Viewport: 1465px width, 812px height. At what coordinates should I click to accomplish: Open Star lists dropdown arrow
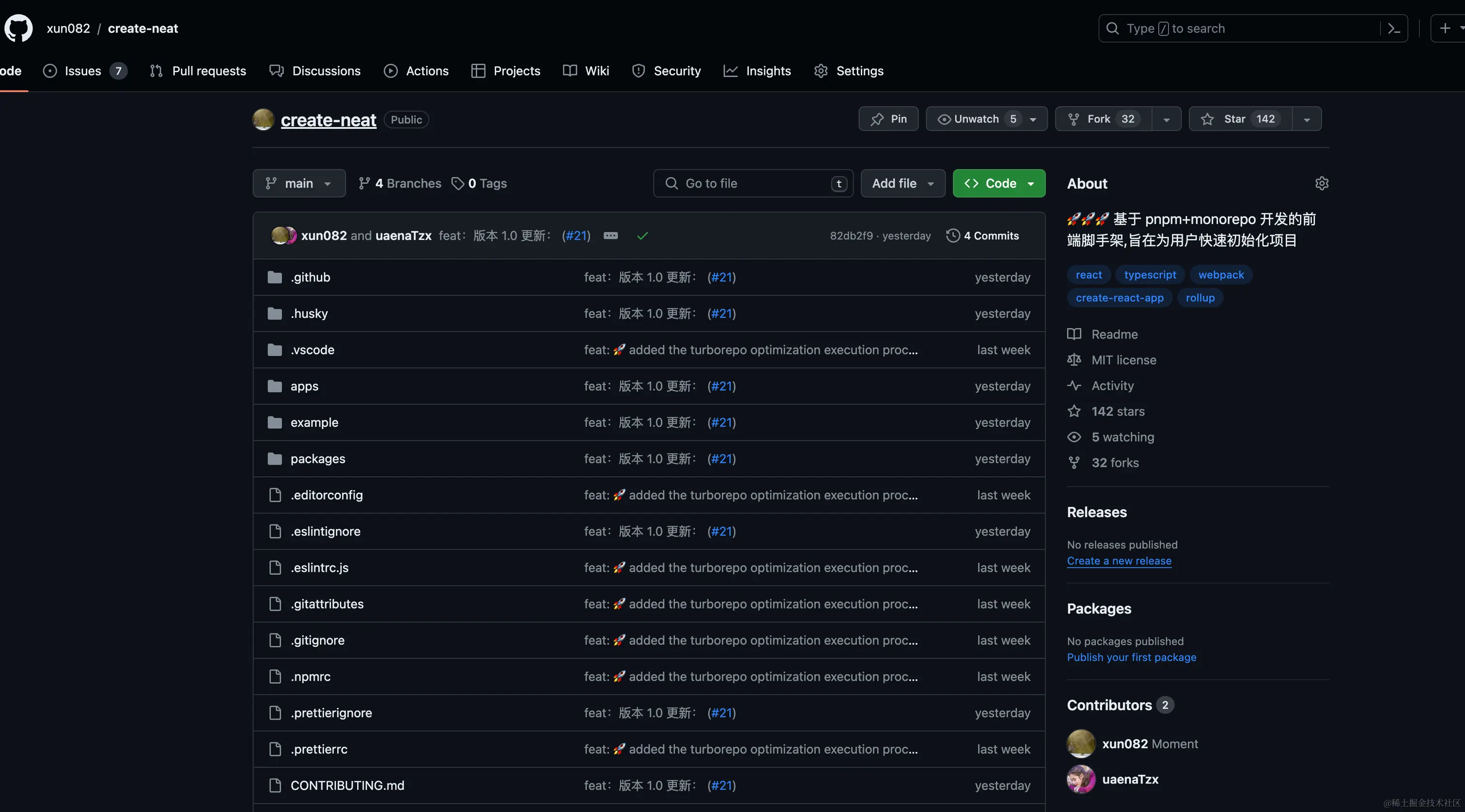click(x=1307, y=119)
